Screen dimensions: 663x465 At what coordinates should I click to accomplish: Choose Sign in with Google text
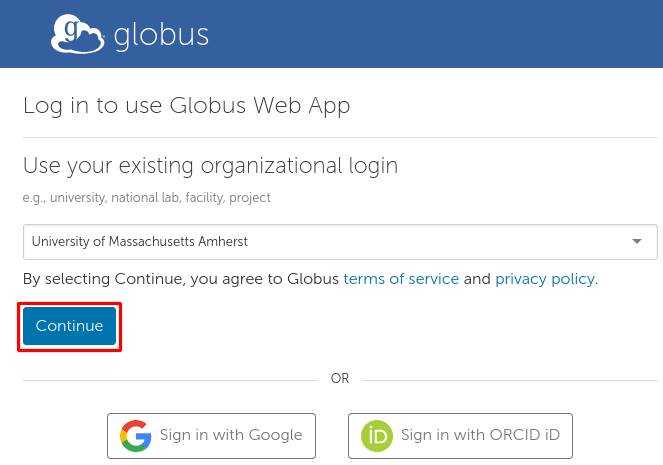pyautogui.click(x=230, y=435)
